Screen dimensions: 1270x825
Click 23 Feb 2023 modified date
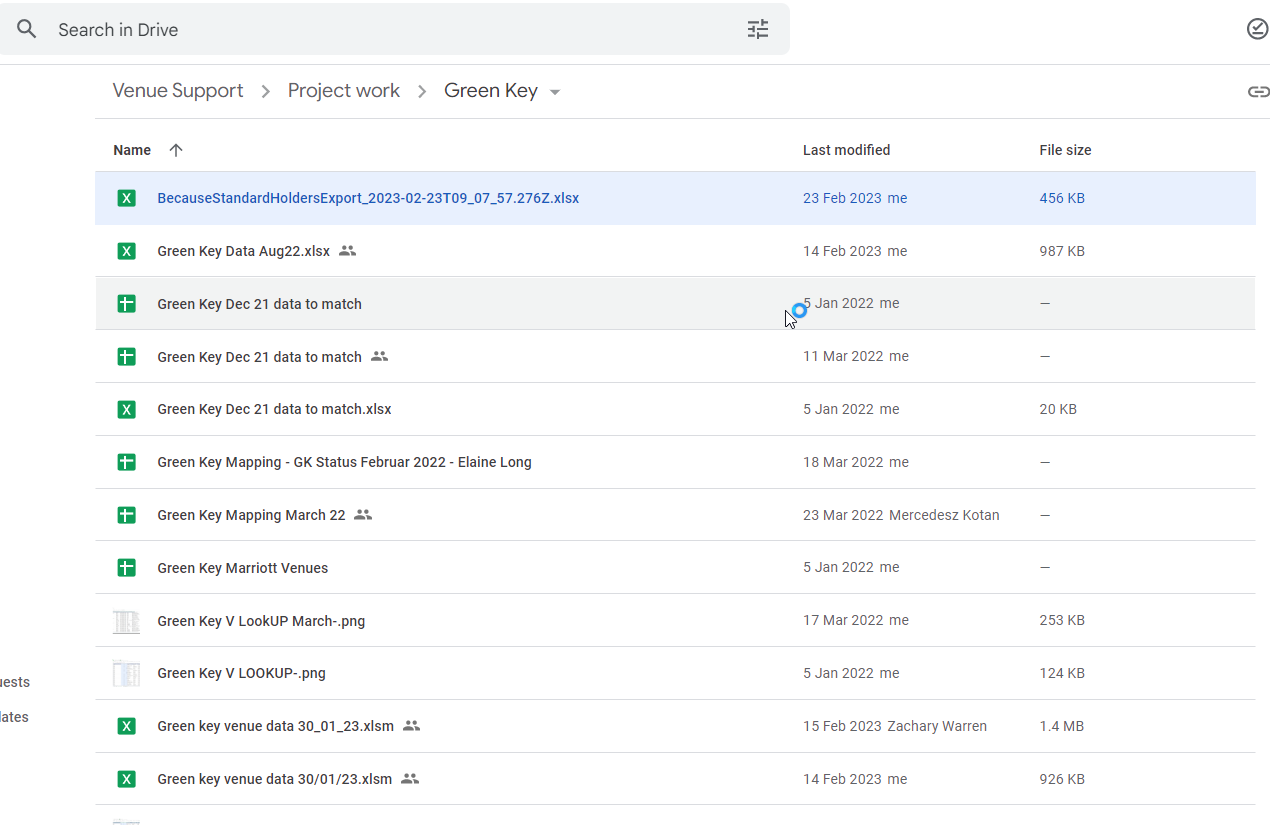coord(842,198)
